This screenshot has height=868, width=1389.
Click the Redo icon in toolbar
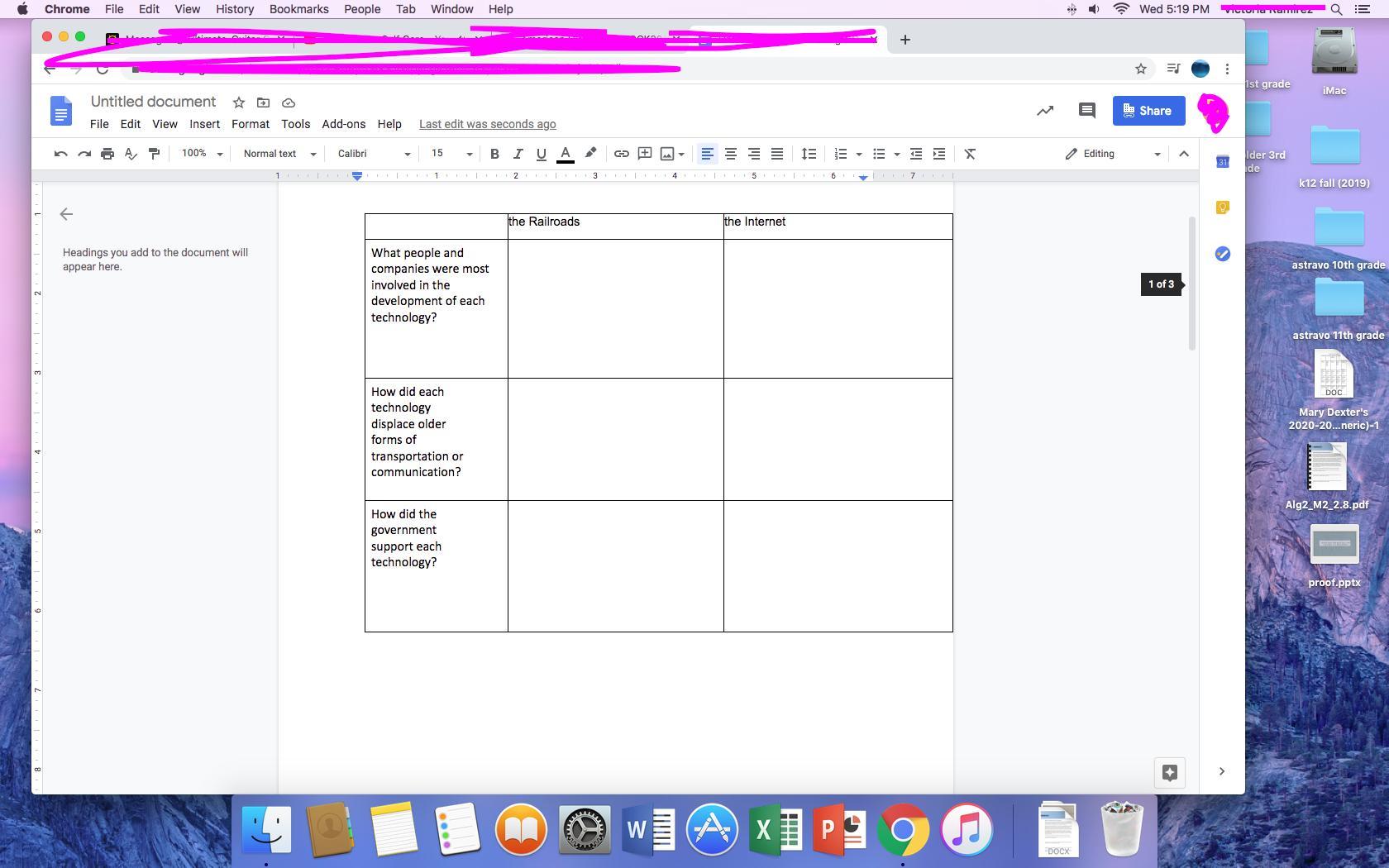pos(84,154)
